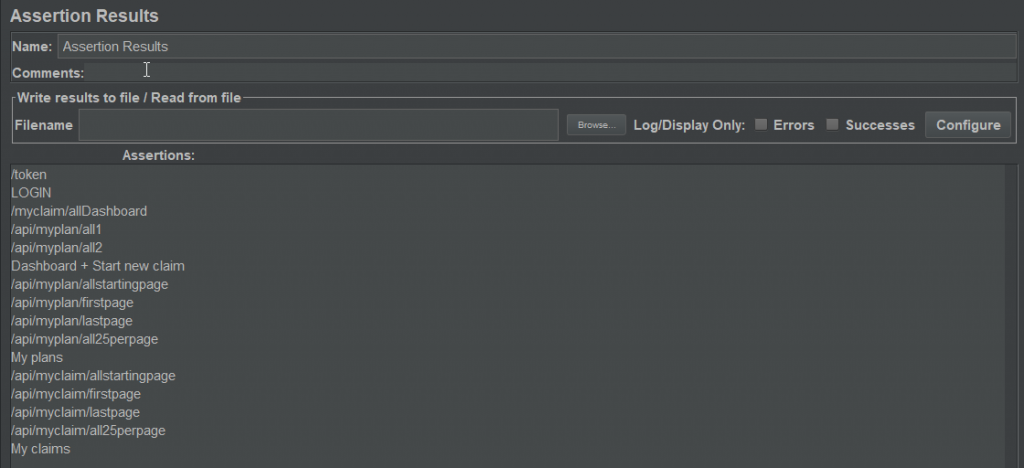Select /api/myclaim/lastpage entry
The image size is (1024, 468).
click(x=76, y=413)
